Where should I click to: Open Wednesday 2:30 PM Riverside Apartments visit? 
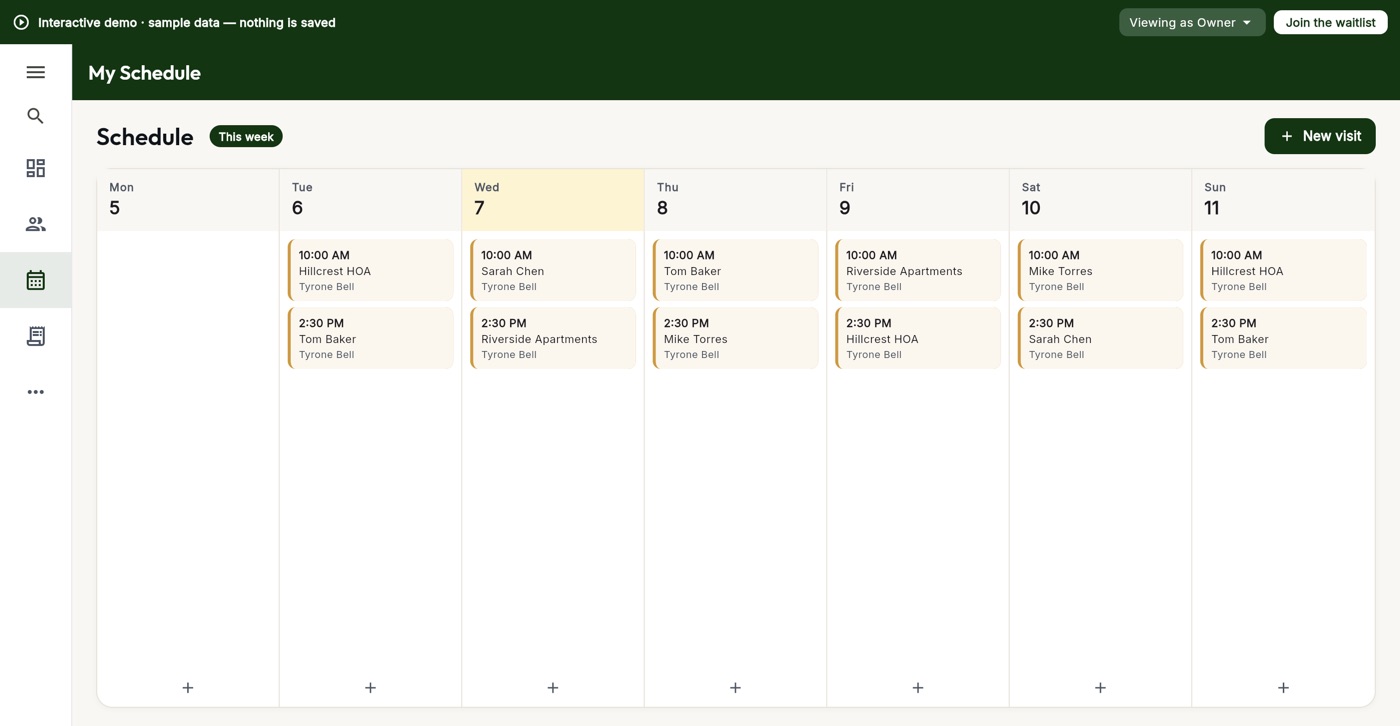(553, 338)
